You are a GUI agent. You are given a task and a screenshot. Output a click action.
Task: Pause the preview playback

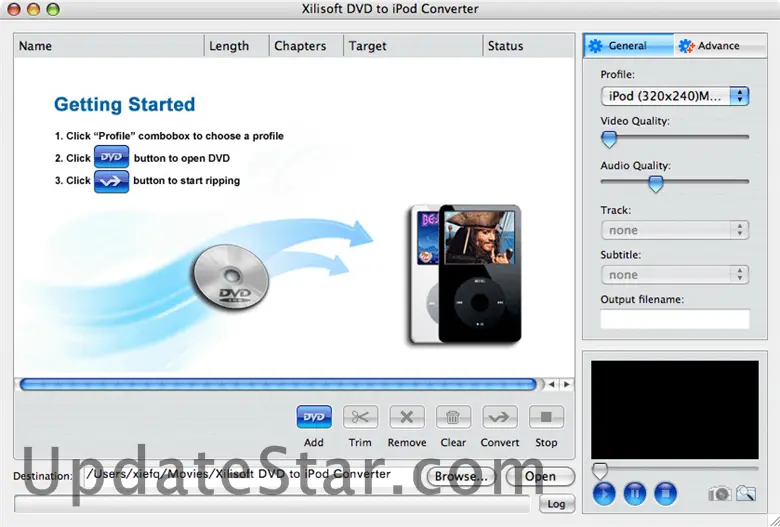[x=635, y=494]
